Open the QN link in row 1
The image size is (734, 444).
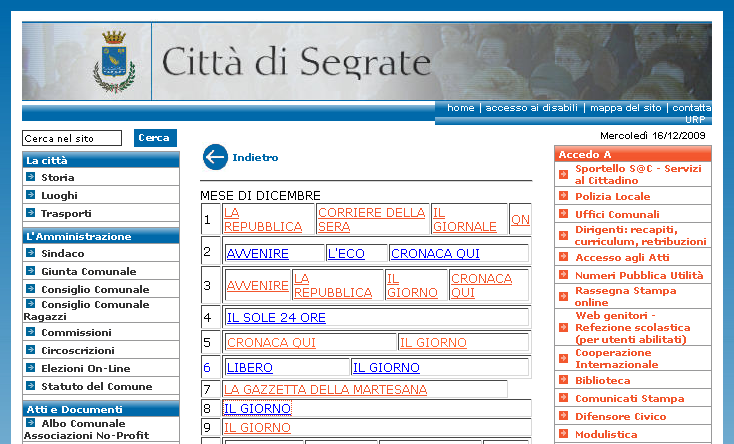(x=520, y=220)
